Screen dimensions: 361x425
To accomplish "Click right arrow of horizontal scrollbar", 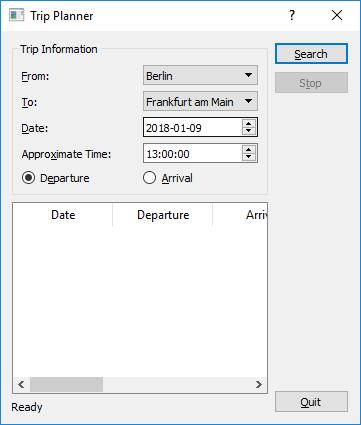I will pos(259,385).
